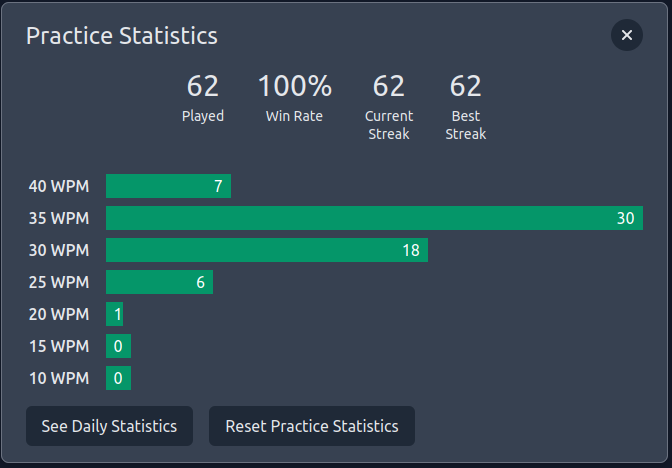Select the Current Streak label
Viewport: 672px width, 468px height.
coord(389,125)
